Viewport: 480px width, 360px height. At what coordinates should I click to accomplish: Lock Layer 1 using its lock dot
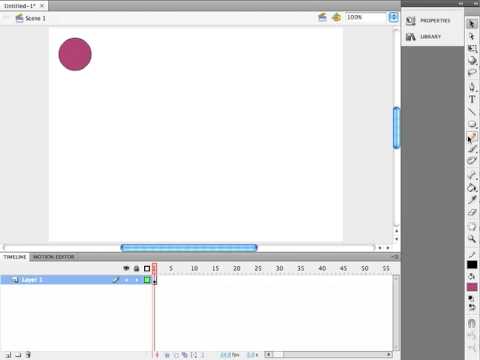coord(137,280)
